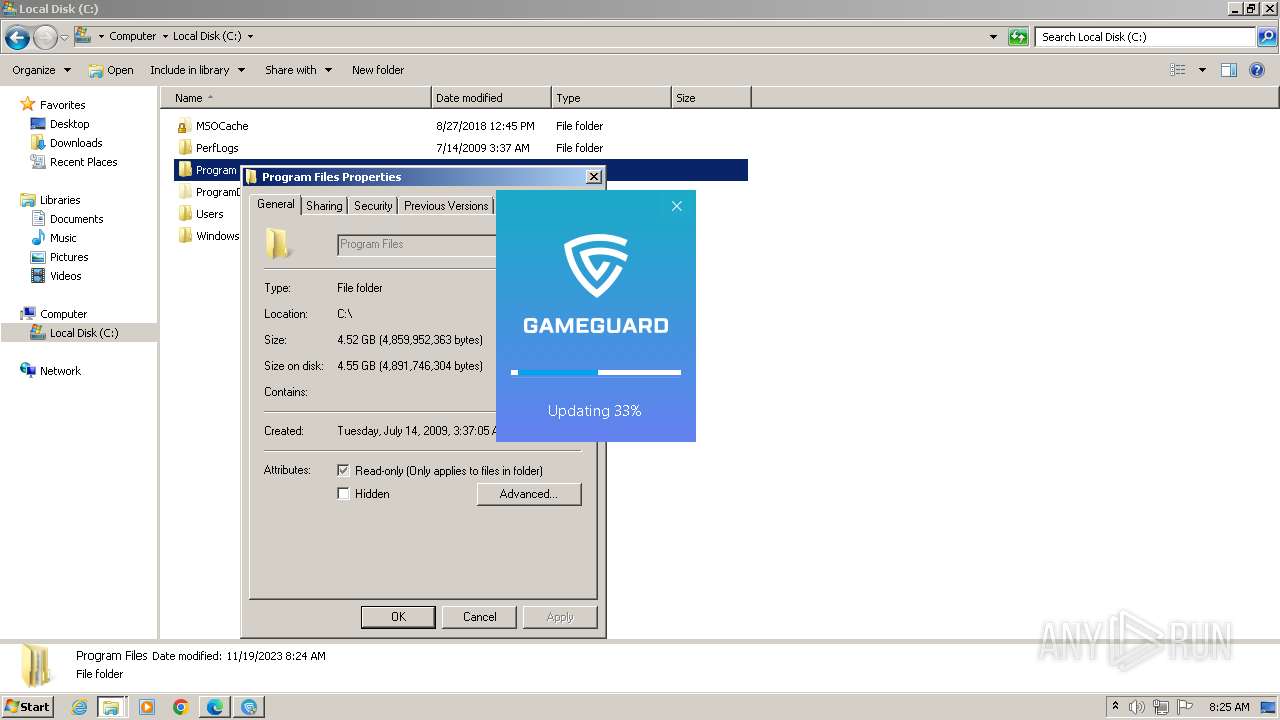
Task: Open the Organize dropdown menu
Action: [x=42, y=70]
